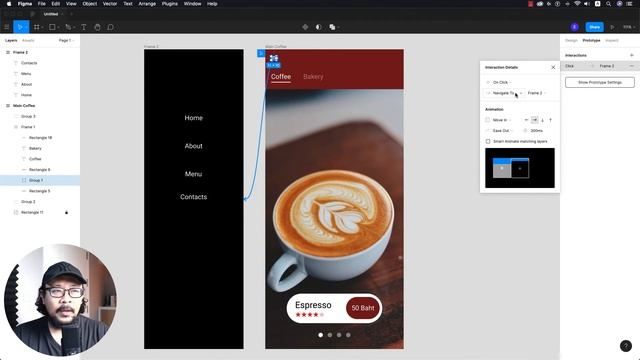Open the Frame 2 destination dropdown
640x360 pixels.
[536, 93]
